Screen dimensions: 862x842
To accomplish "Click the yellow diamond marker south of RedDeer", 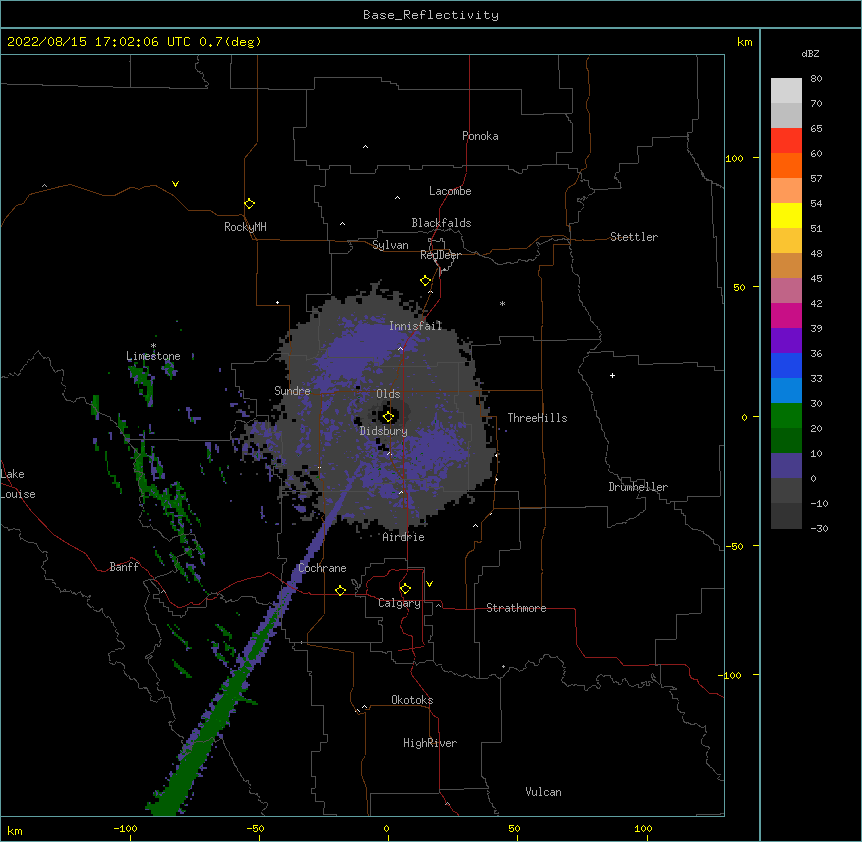I will point(425,281).
